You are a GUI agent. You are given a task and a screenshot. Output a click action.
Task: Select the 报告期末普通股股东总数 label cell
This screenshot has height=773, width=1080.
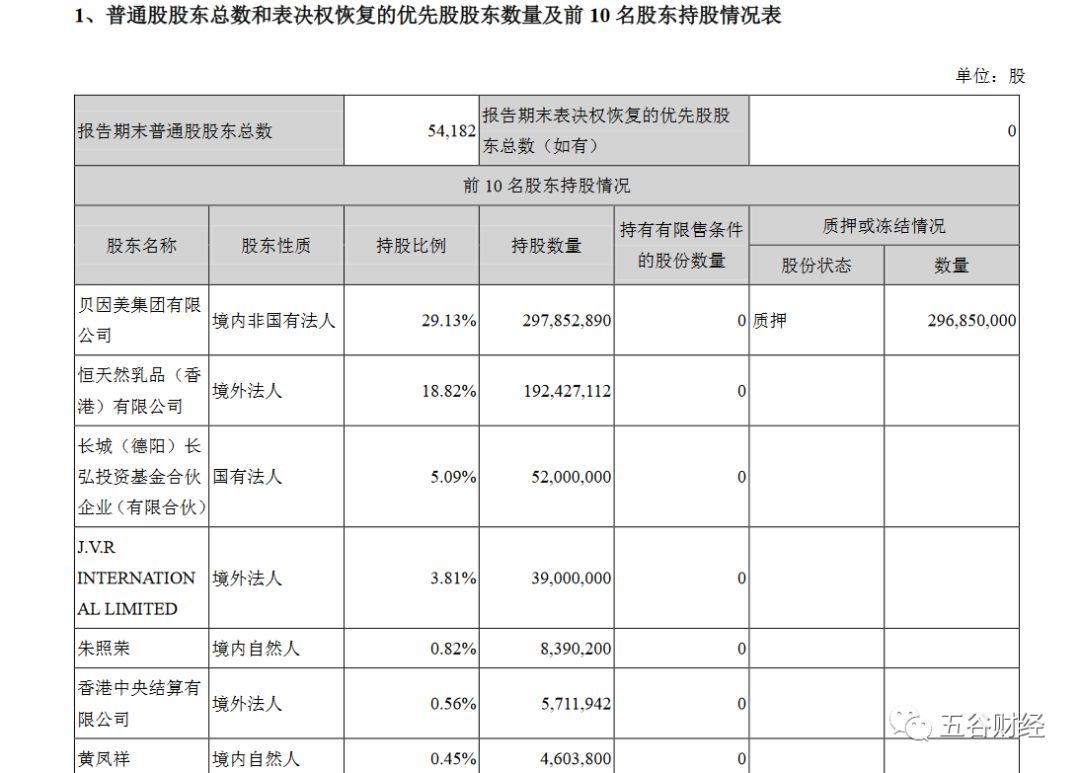pyautogui.click(x=209, y=131)
